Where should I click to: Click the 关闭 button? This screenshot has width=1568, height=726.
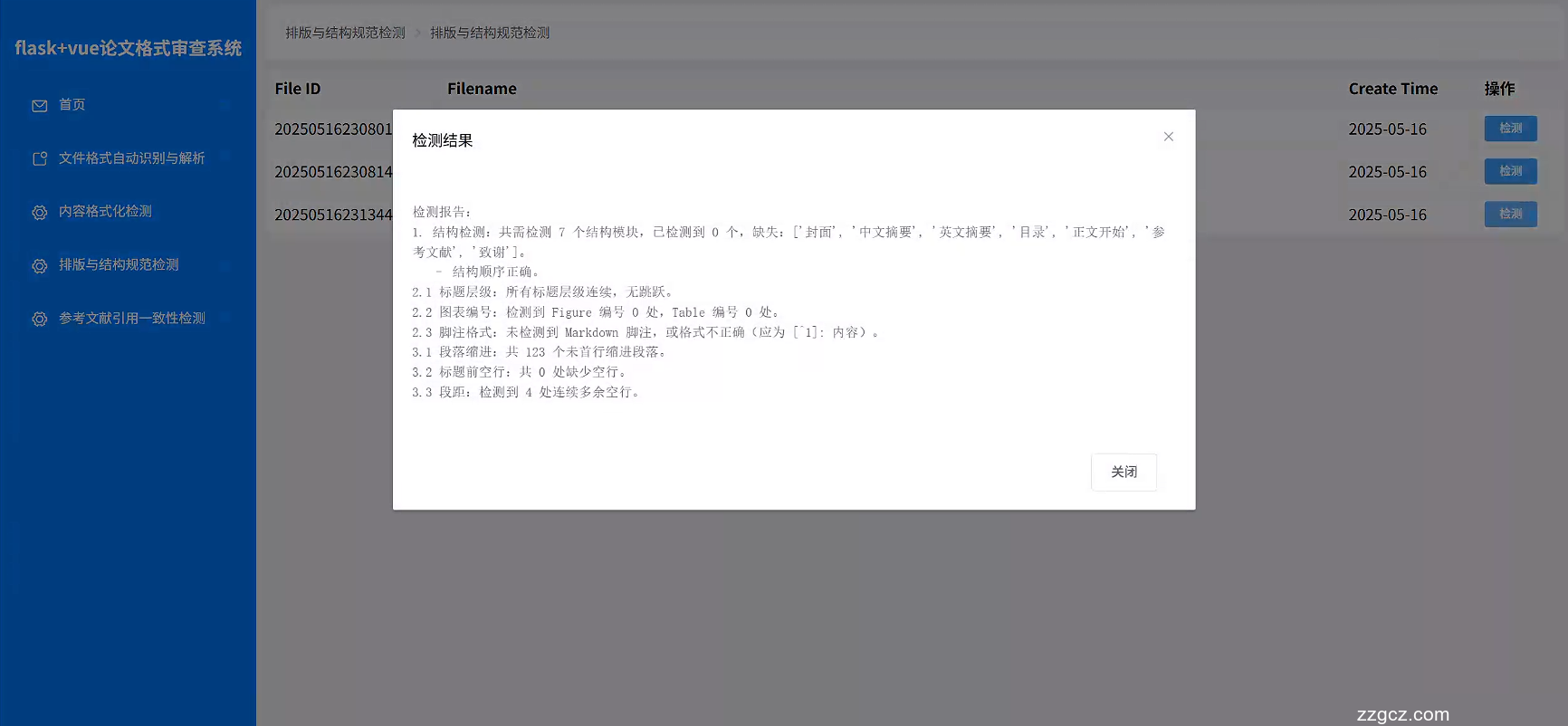tap(1123, 473)
